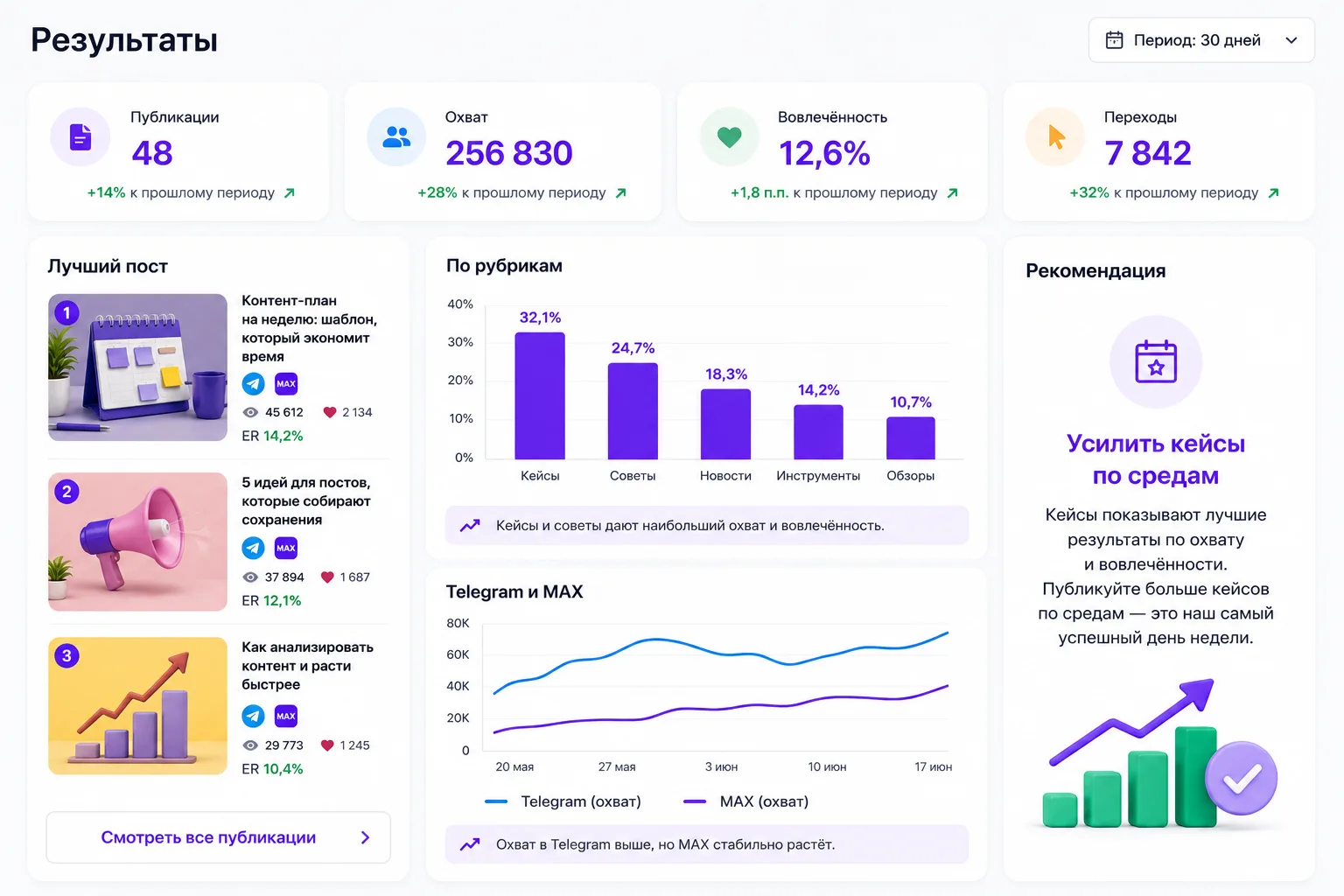Click the Telegram icon on Как анализировать post
Screen dimensions: 1344x896
coord(254,717)
